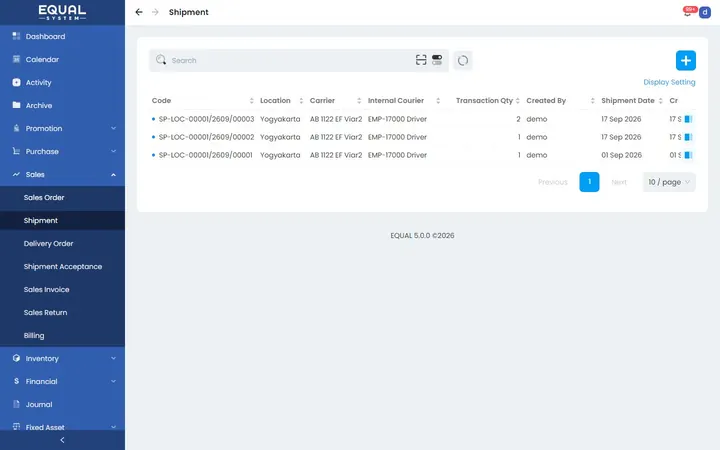Open the 10 / page dropdown

click(669, 182)
